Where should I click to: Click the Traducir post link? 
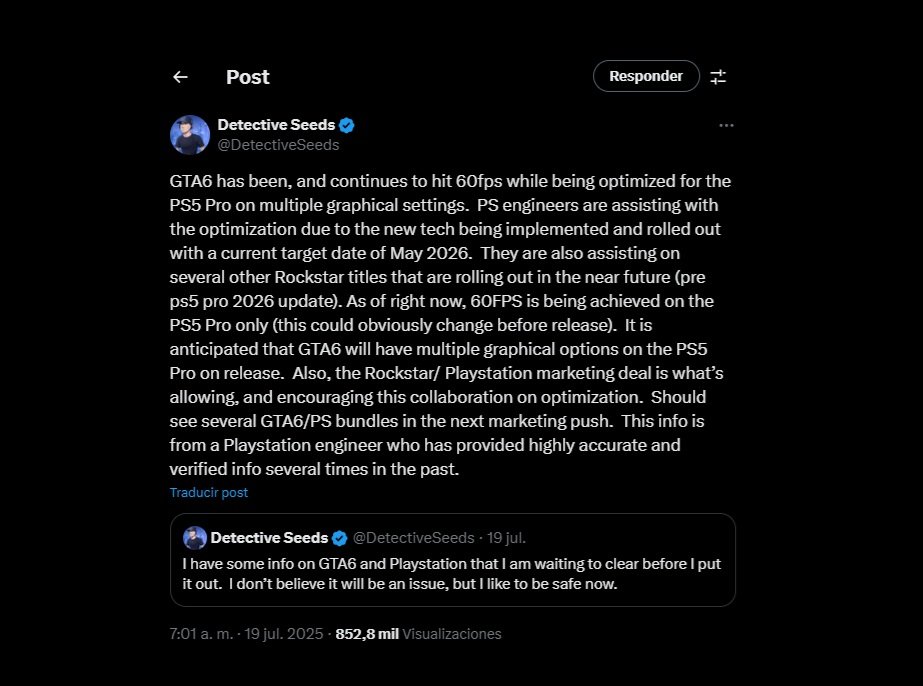pos(208,492)
